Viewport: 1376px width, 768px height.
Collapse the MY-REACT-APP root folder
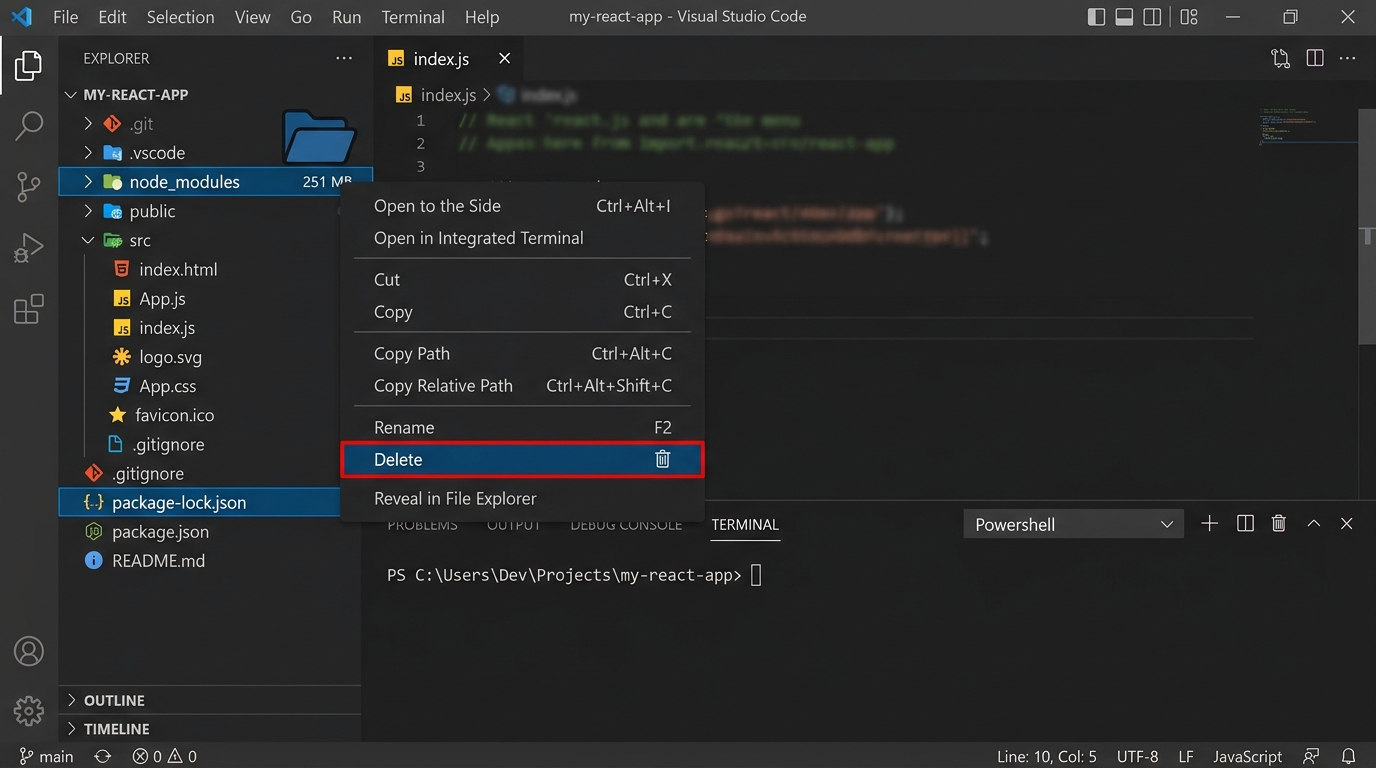[71, 95]
